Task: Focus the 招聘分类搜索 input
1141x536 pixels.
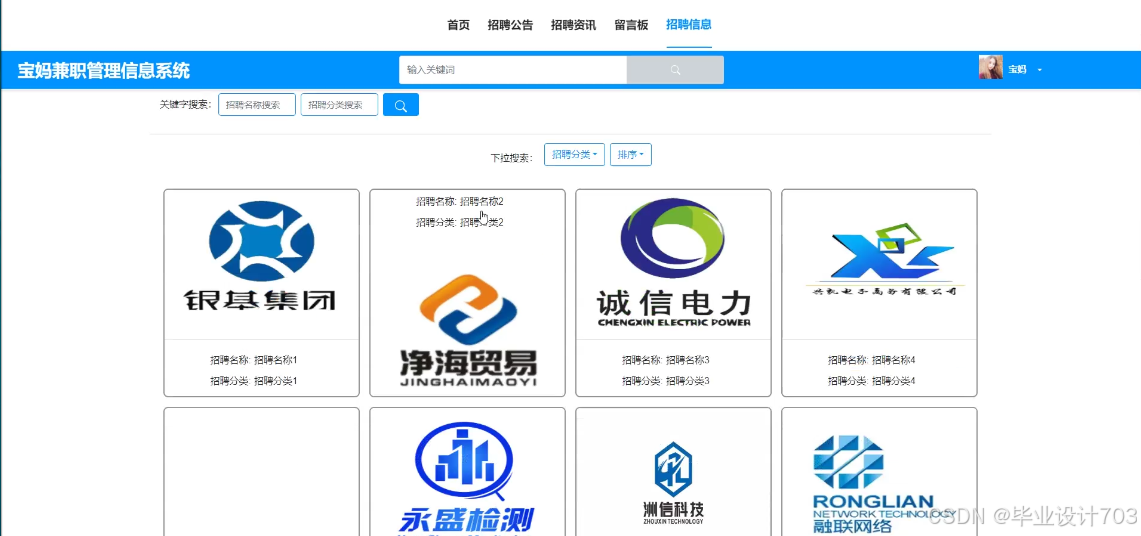Action: point(339,105)
